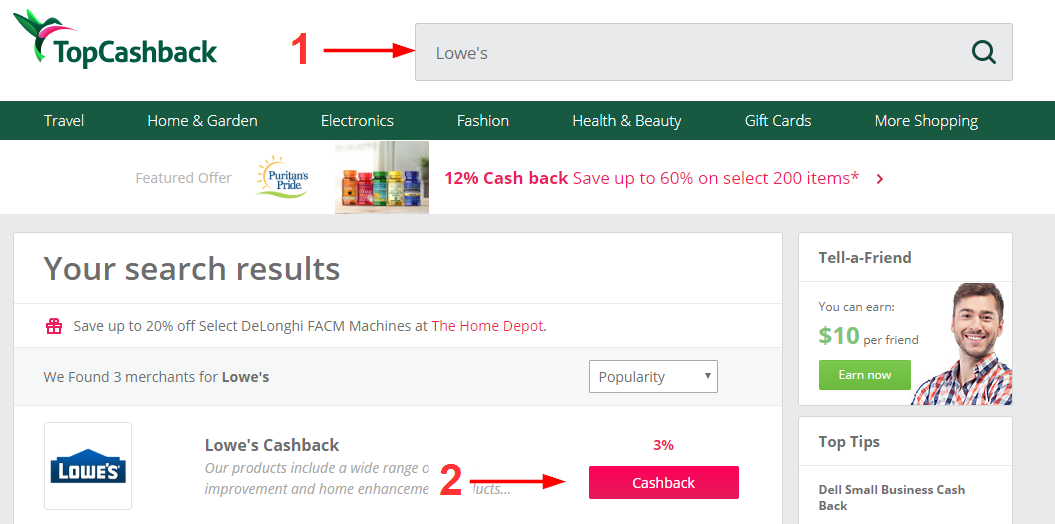This screenshot has width=1055, height=524.
Task: Click the magnifying glass search icon
Action: coord(984,52)
